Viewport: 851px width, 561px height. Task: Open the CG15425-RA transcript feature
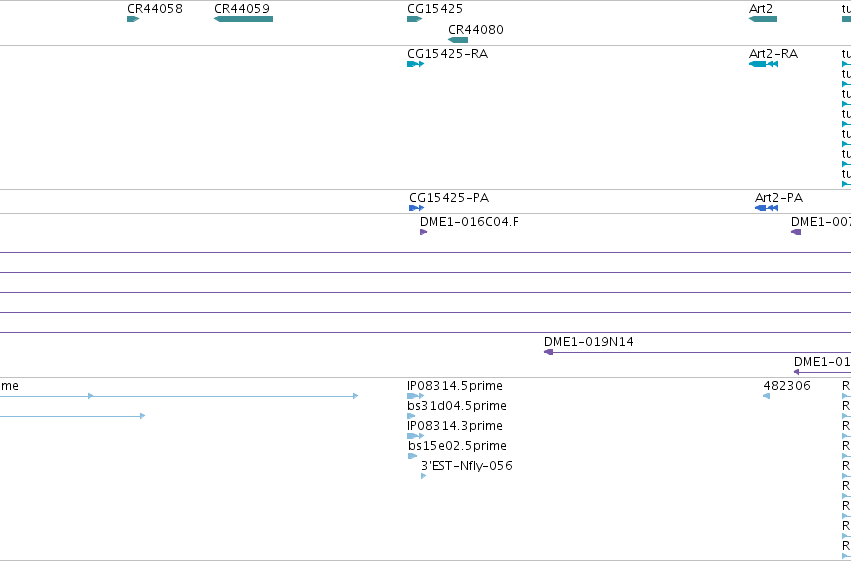[415, 64]
